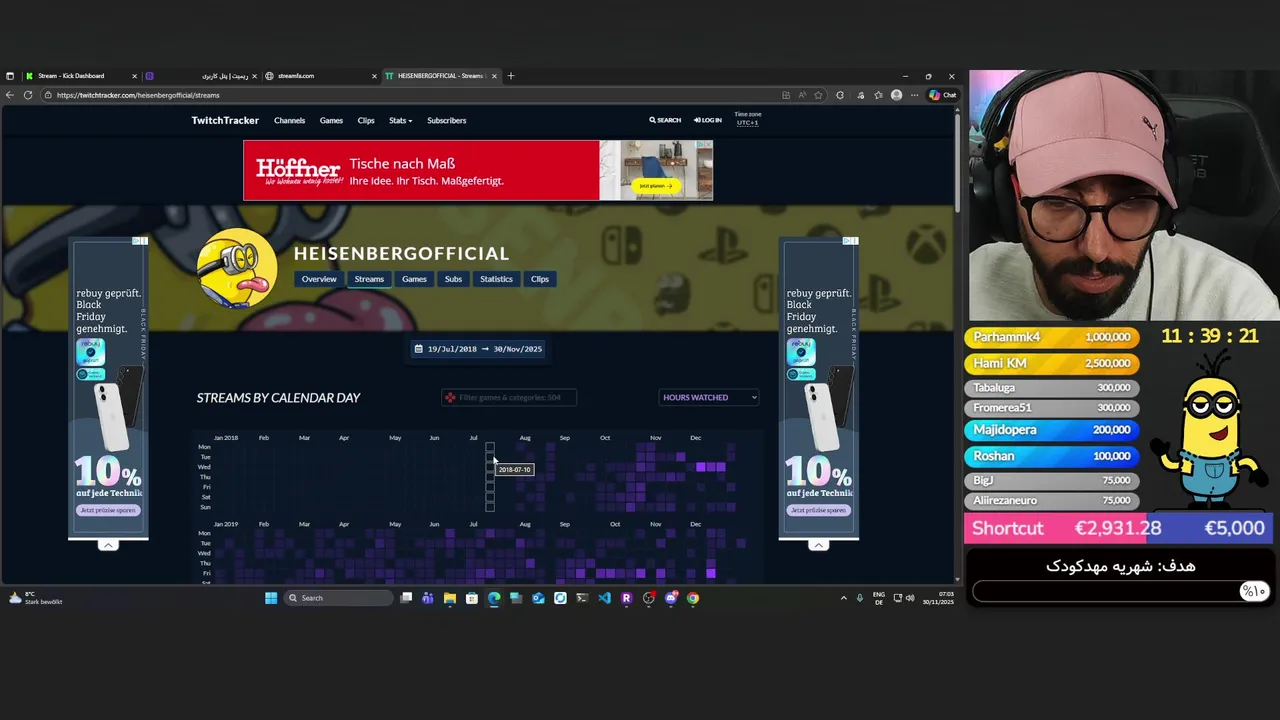
Task: Switch to the Subs tab
Action: point(453,279)
